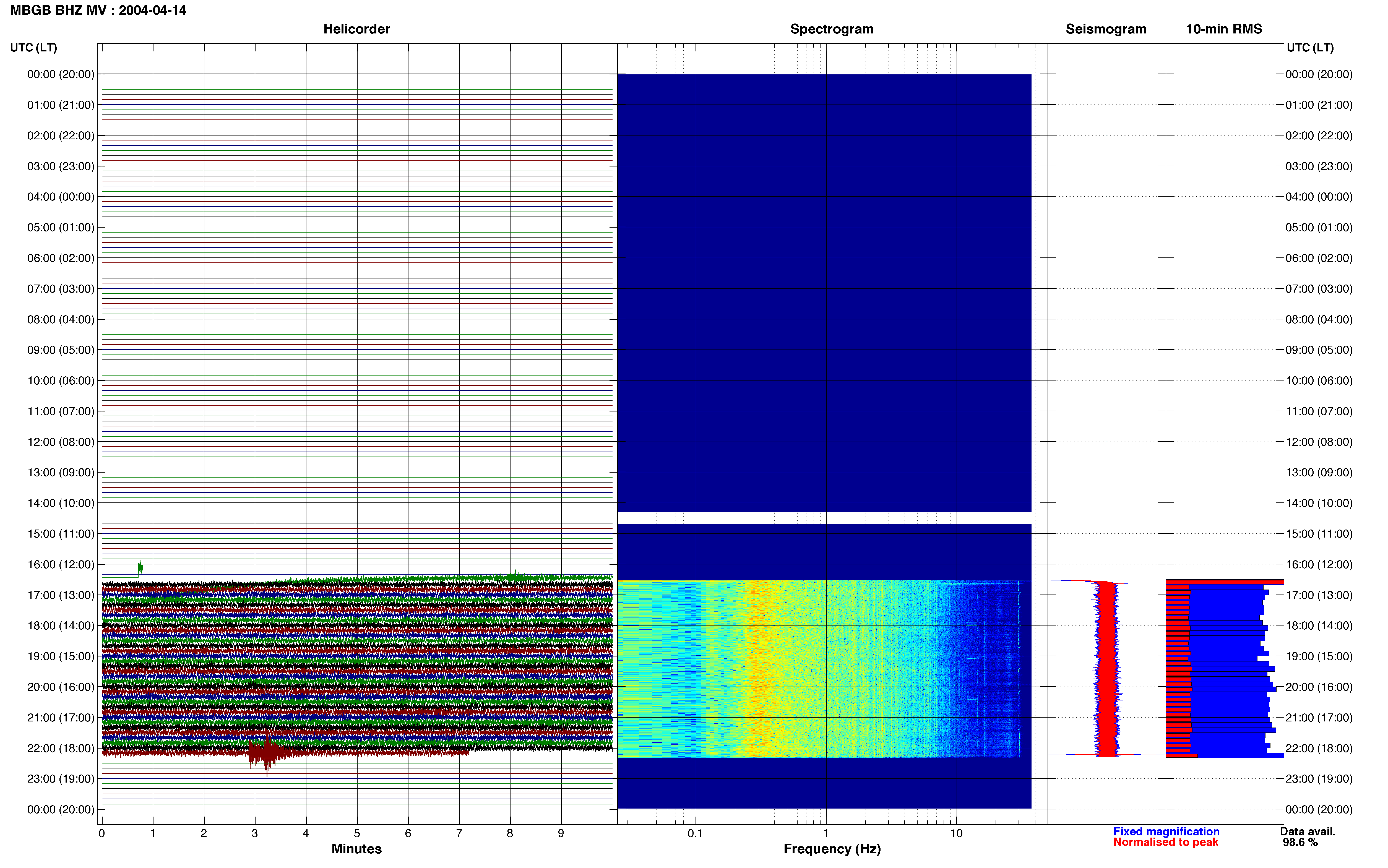Click right axis label '17:00 (13:00)'
The image size is (1388, 868).
(x=1319, y=595)
